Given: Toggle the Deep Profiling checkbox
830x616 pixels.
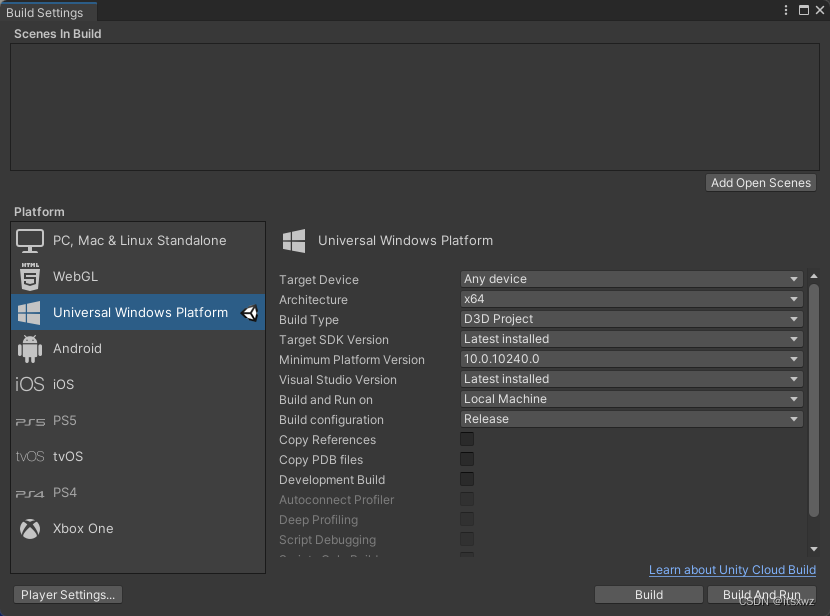Looking at the screenshot, I should pos(467,519).
